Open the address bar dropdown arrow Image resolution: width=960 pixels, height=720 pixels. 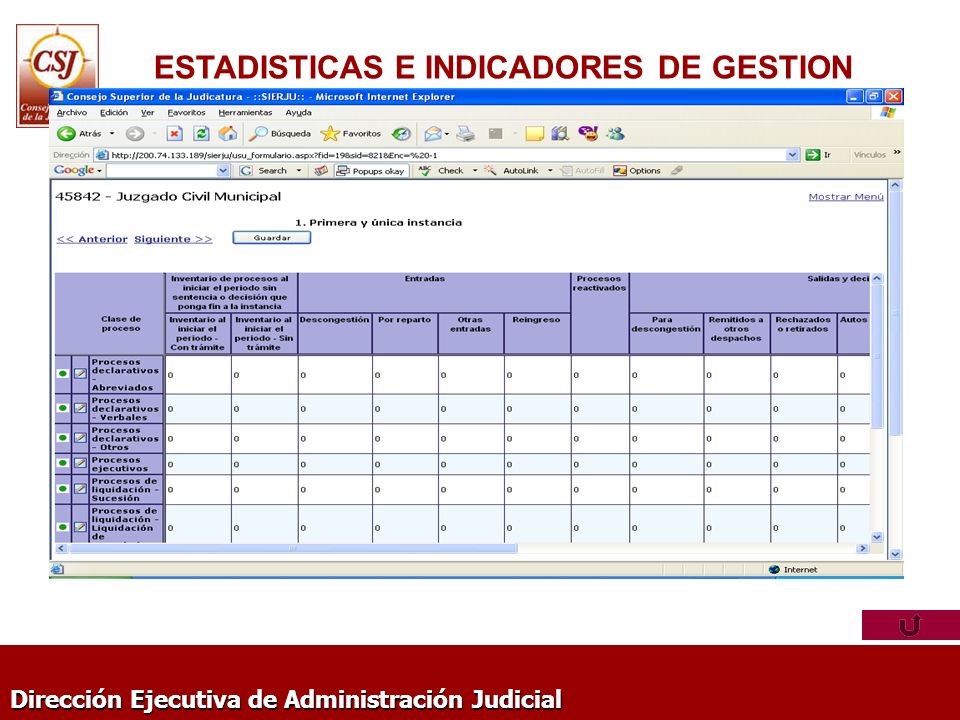pos(793,155)
